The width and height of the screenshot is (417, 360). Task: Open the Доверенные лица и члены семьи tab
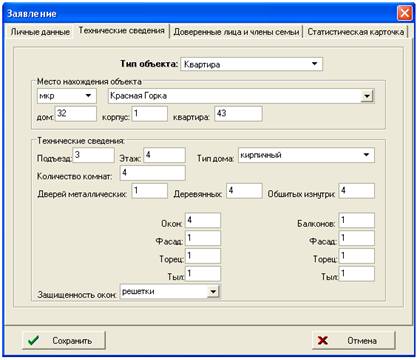point(236,32)
